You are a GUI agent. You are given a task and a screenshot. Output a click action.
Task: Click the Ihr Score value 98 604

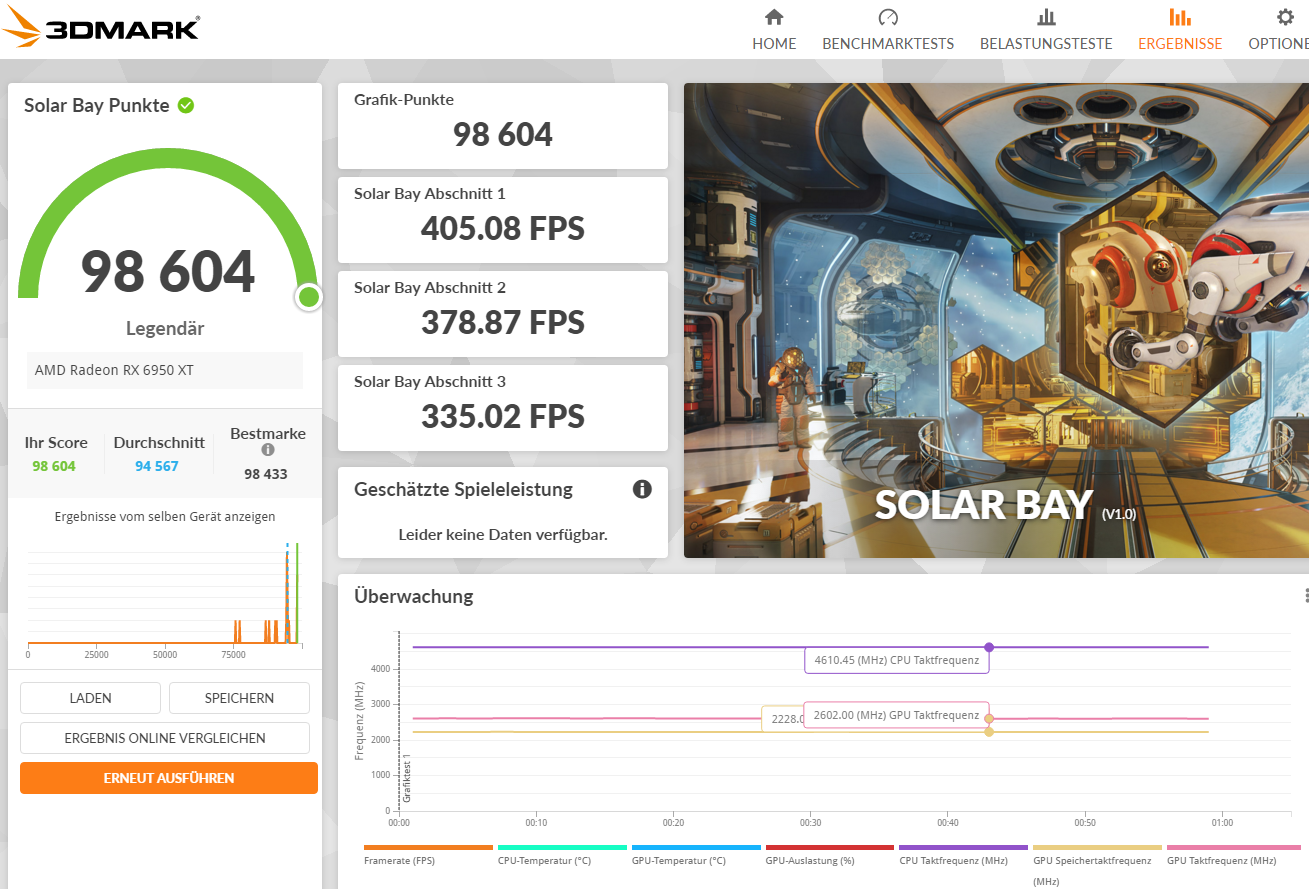click(x=54, y=466)
